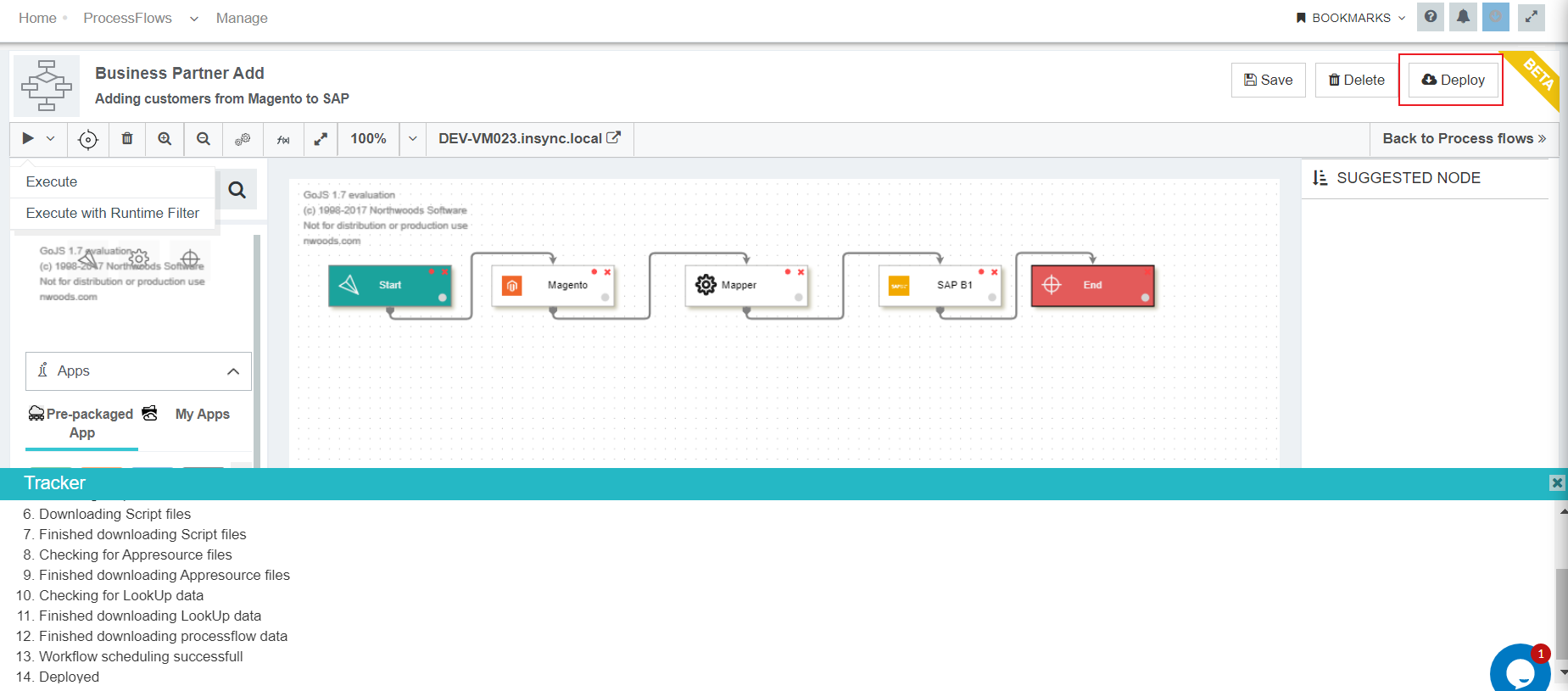The width and height of the screenshot is (1568, 691).
Task: Click the auto-arrange target icon in toolbar
Action: click(x=88, y=139)
